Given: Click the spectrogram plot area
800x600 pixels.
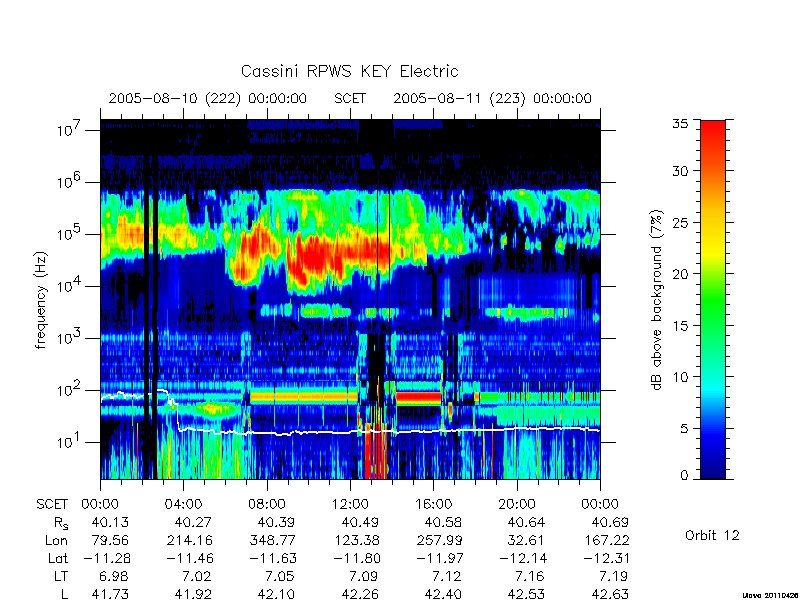Looking at the screenshot, I should (350, 299).
